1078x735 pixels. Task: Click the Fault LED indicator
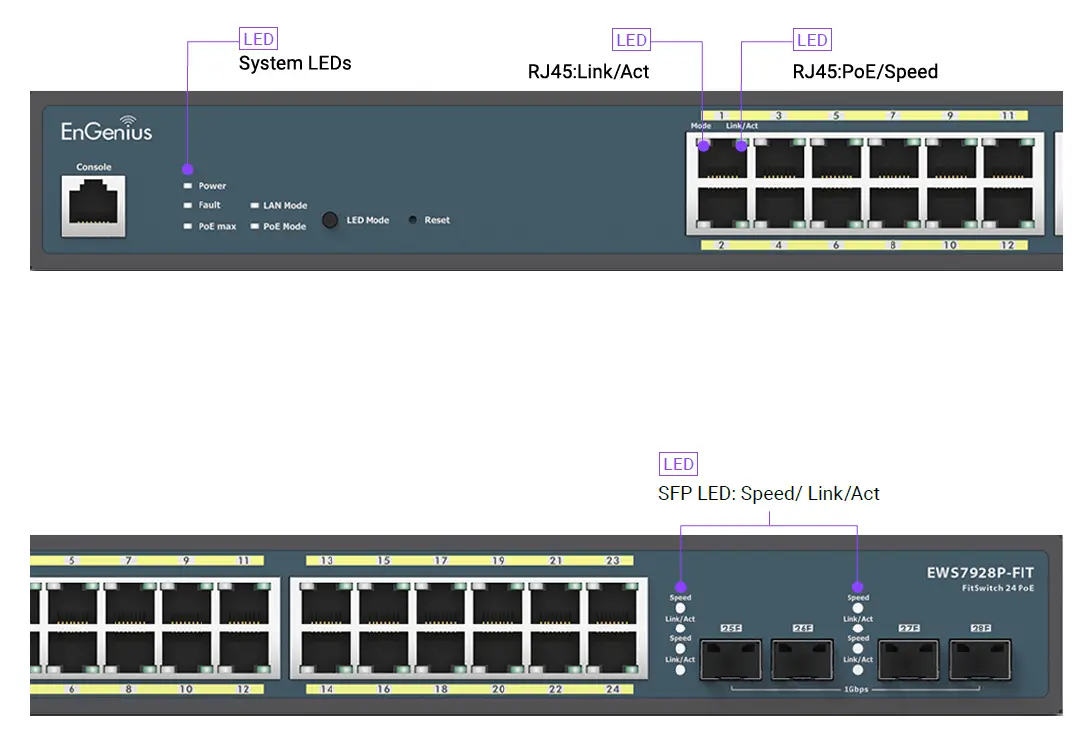(187, 204)
